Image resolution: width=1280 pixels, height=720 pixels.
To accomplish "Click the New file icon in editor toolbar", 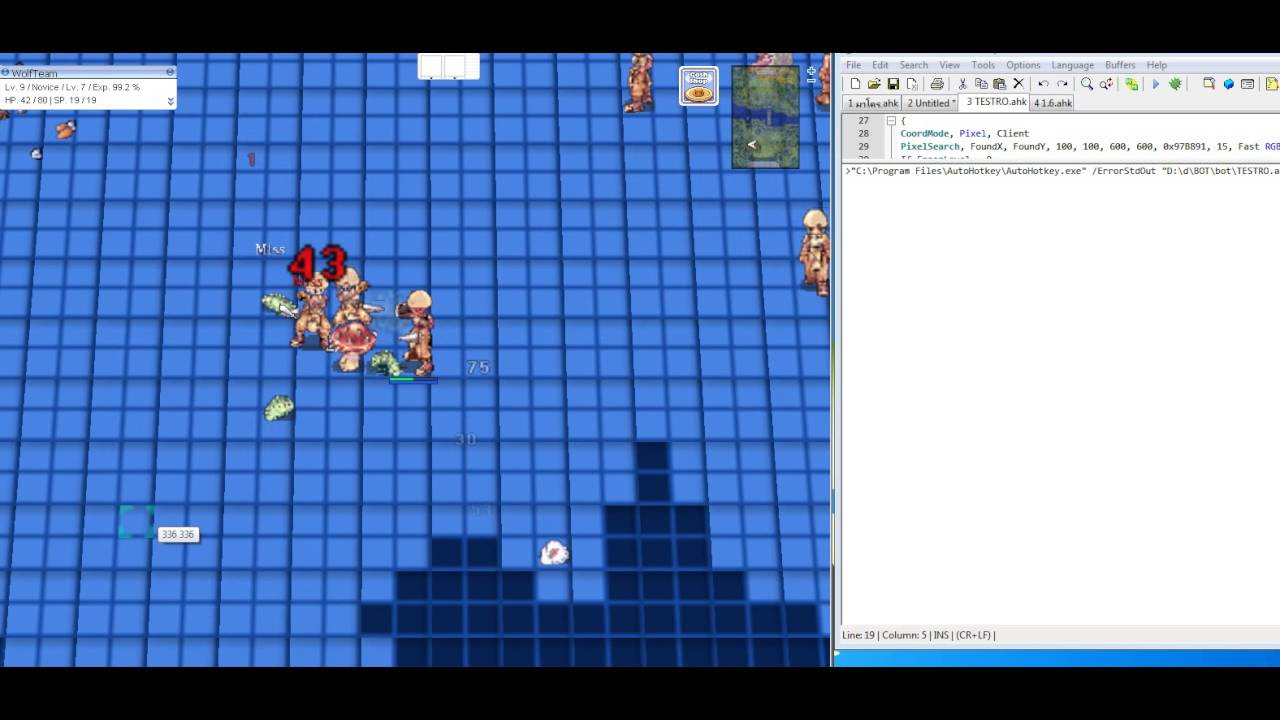I will (x=855, y=84).
